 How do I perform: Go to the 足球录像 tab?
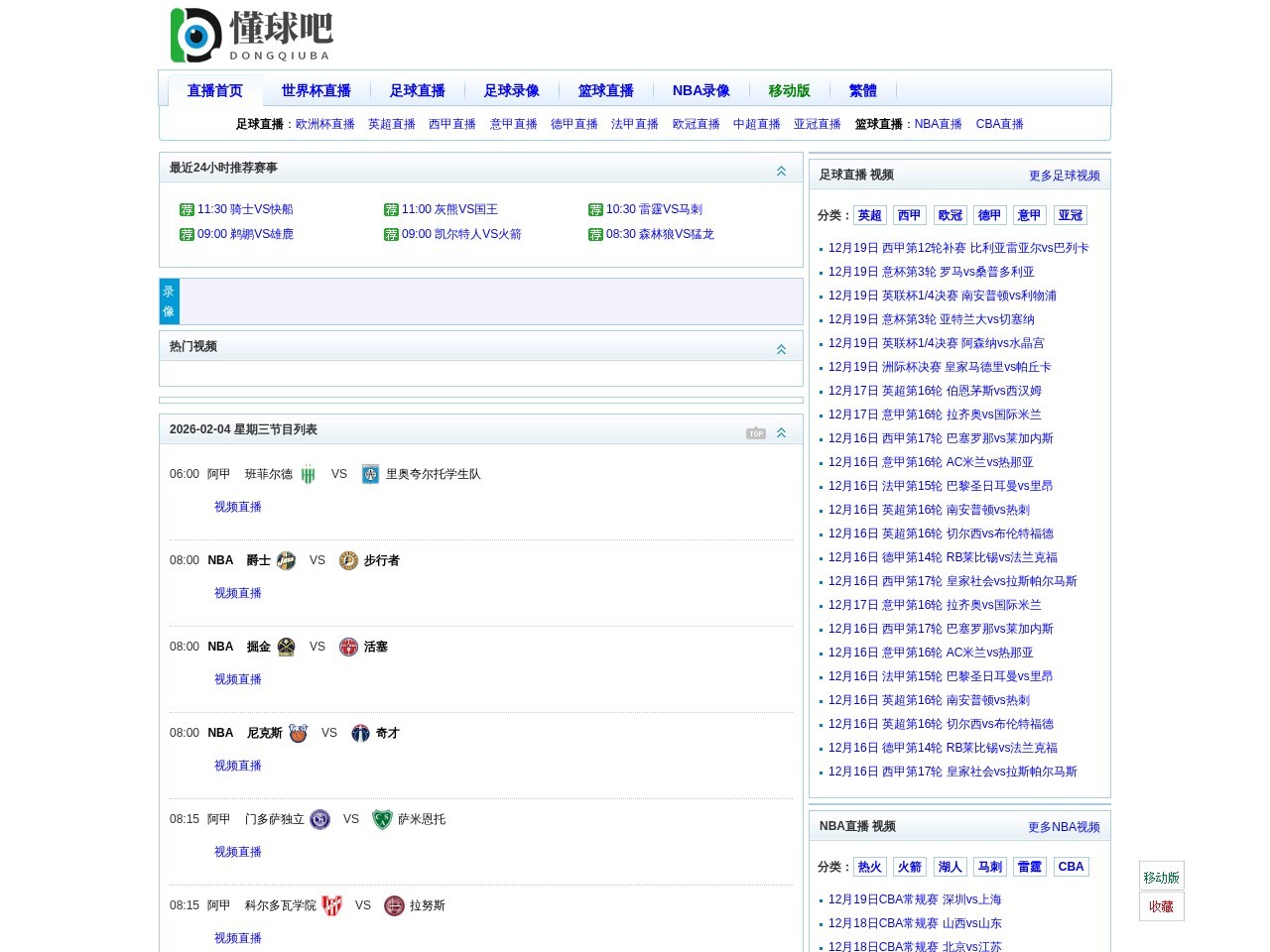[x=512, y=90]
